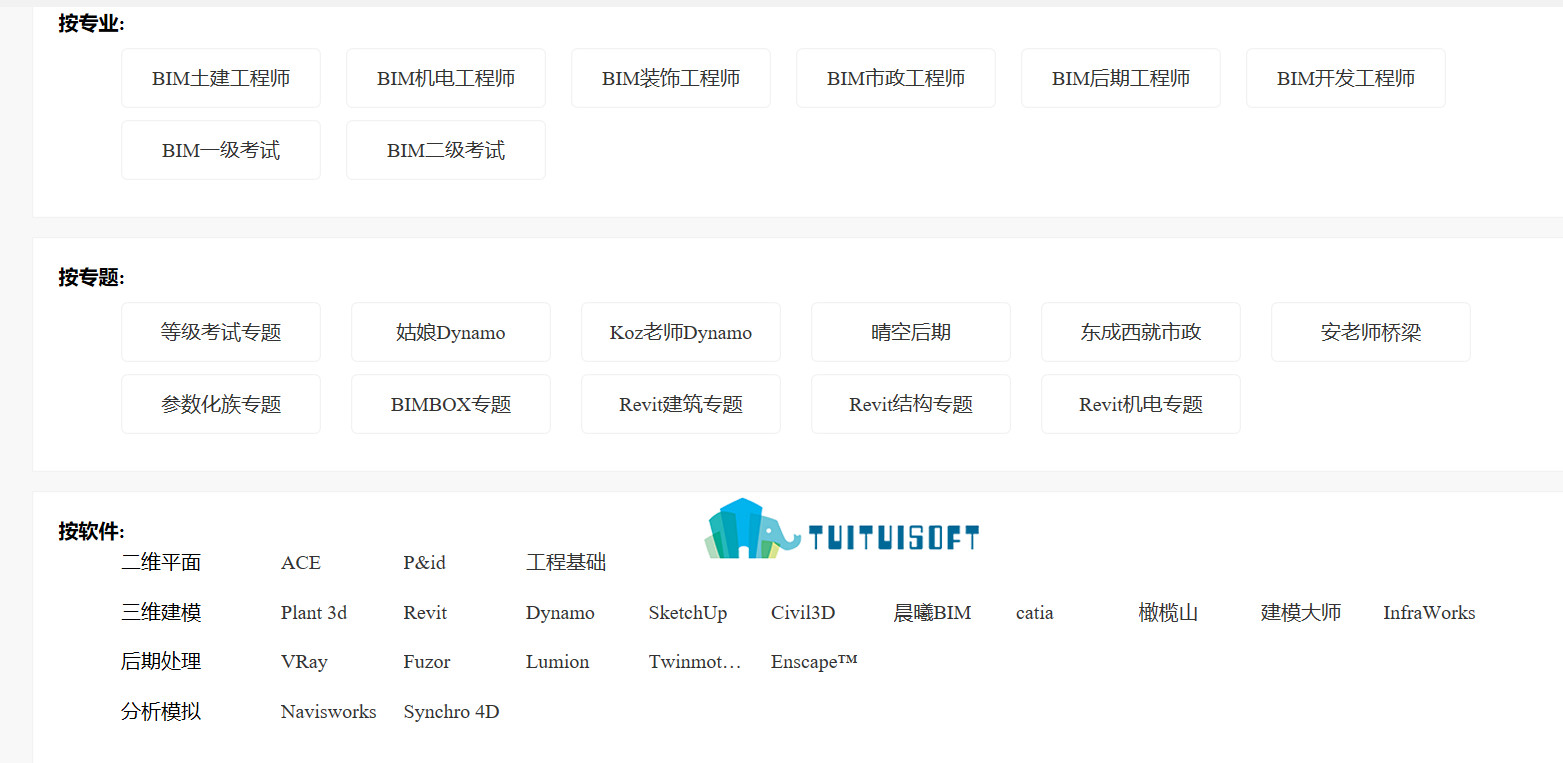Viewport: 1563px width, 763px height.
Task: Open 姑娘Dynamo topic
Action: coord(451,332)
